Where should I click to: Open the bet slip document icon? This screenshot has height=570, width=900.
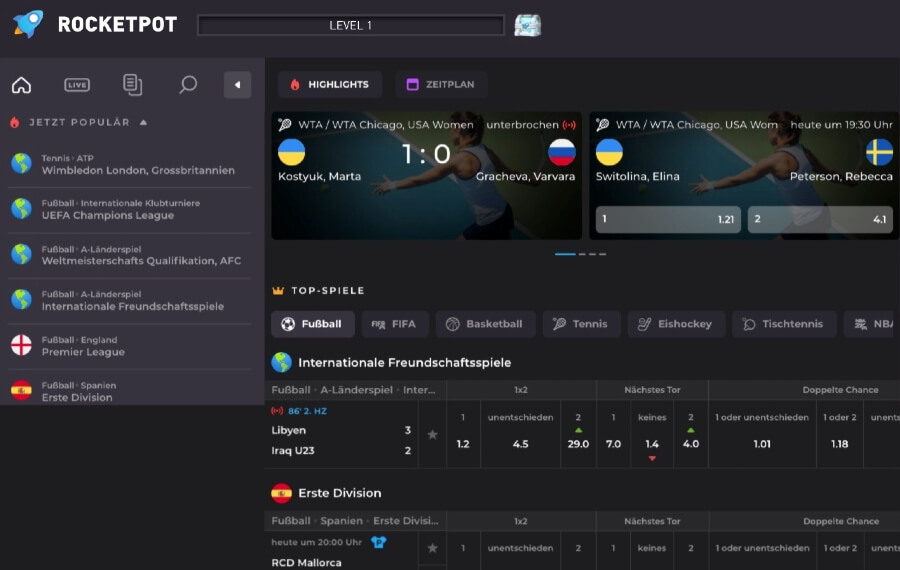[x=133, y=85]
